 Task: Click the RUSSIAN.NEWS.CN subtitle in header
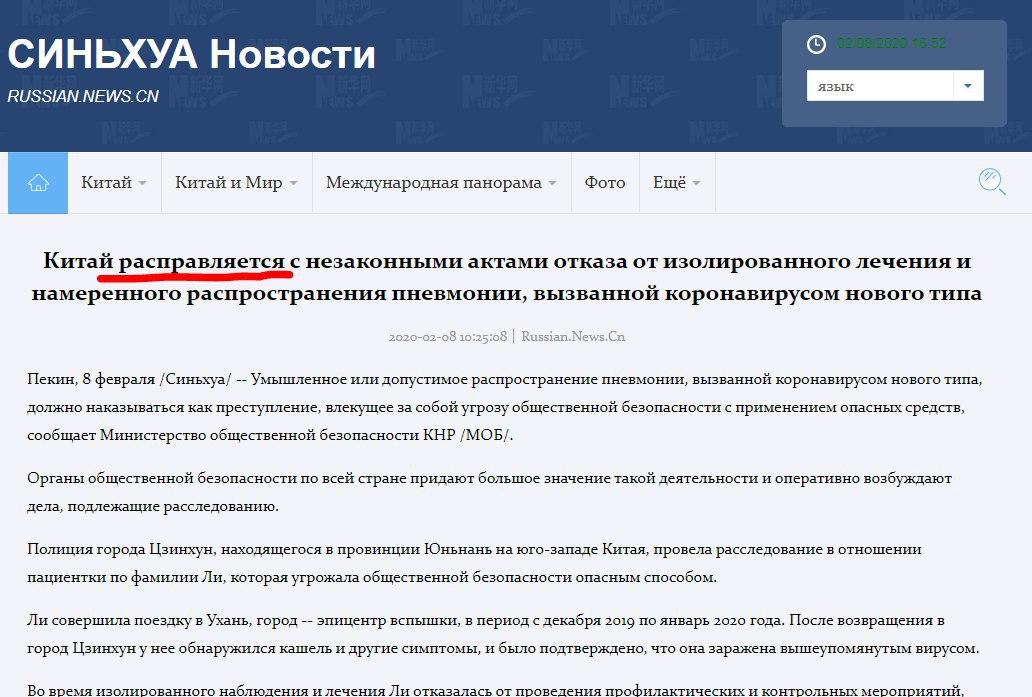coord(83,96)
